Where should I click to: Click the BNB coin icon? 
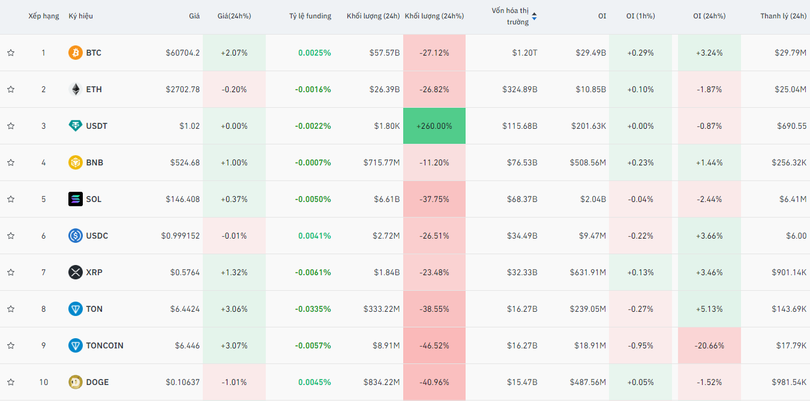pyautogui.click(x=75, y=162)
